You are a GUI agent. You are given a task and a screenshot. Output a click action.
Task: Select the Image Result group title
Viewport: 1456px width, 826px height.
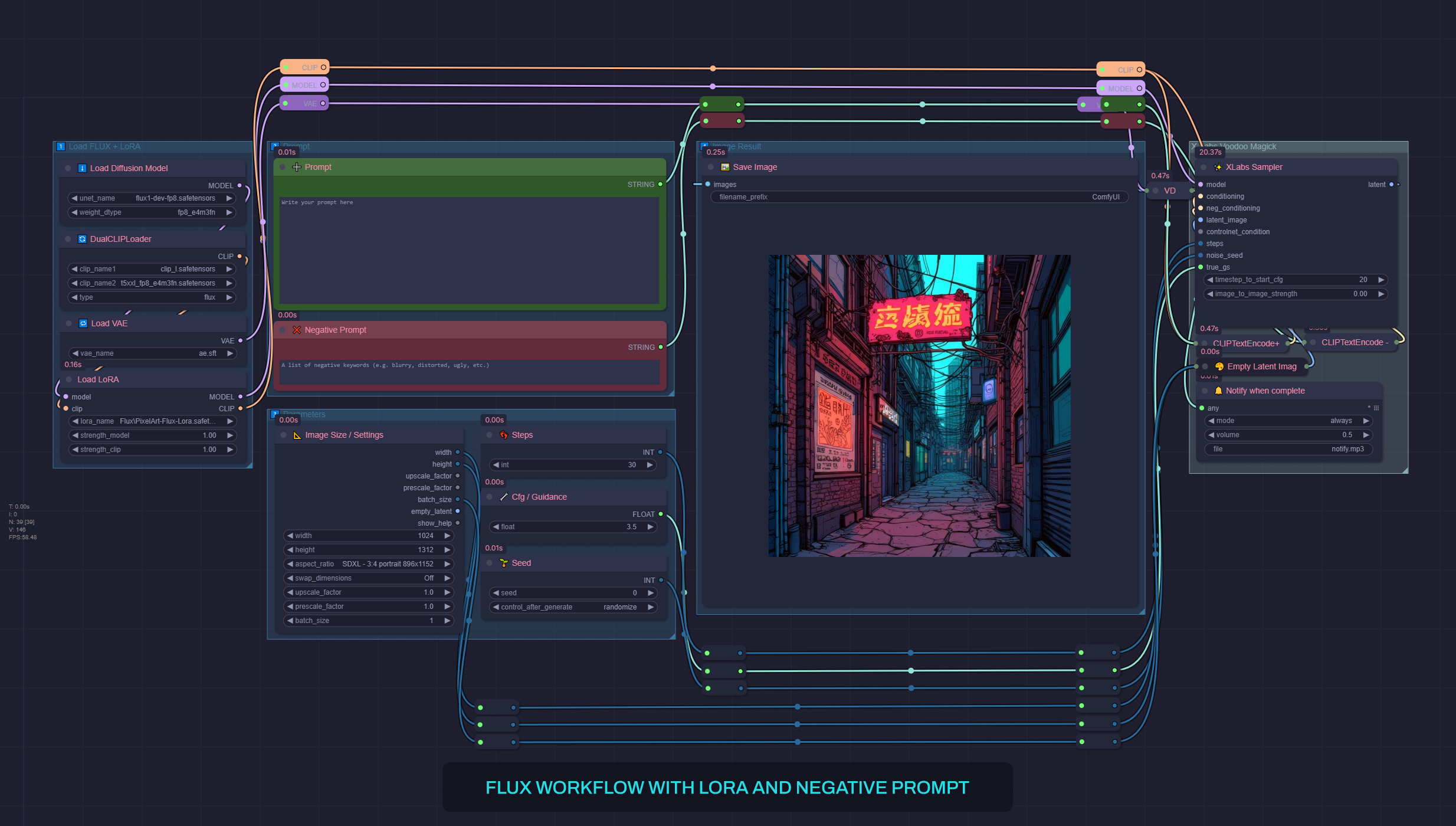click(736, 146)
